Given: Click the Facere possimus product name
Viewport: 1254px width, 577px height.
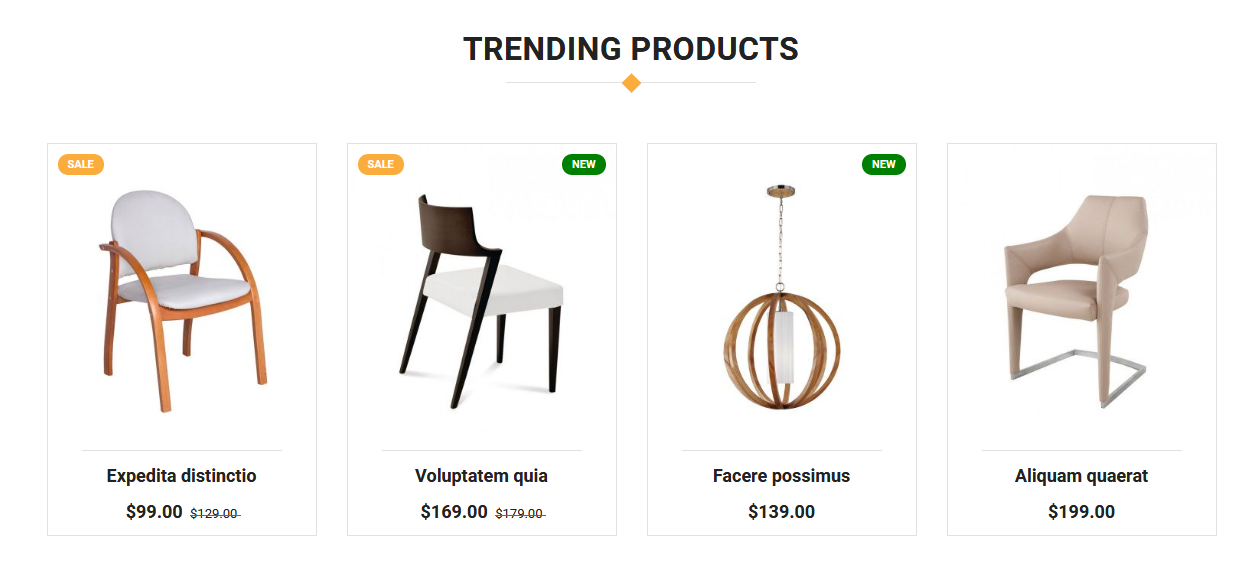Looking at the screenshot, I should pyautogui.click(x=781, y=476).
